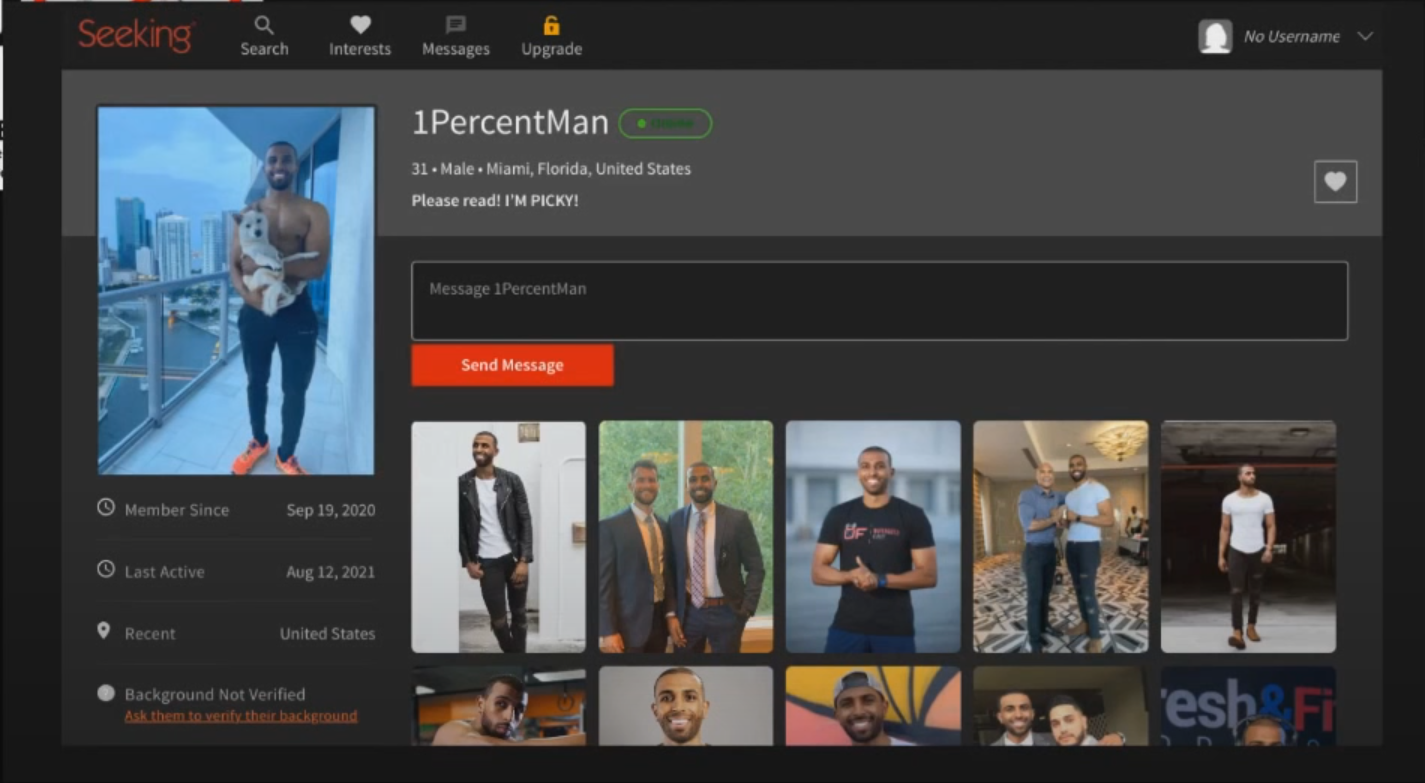Click the No Username label
Viewport: 1425px width, 783px height.
(x=1291, y=36)
